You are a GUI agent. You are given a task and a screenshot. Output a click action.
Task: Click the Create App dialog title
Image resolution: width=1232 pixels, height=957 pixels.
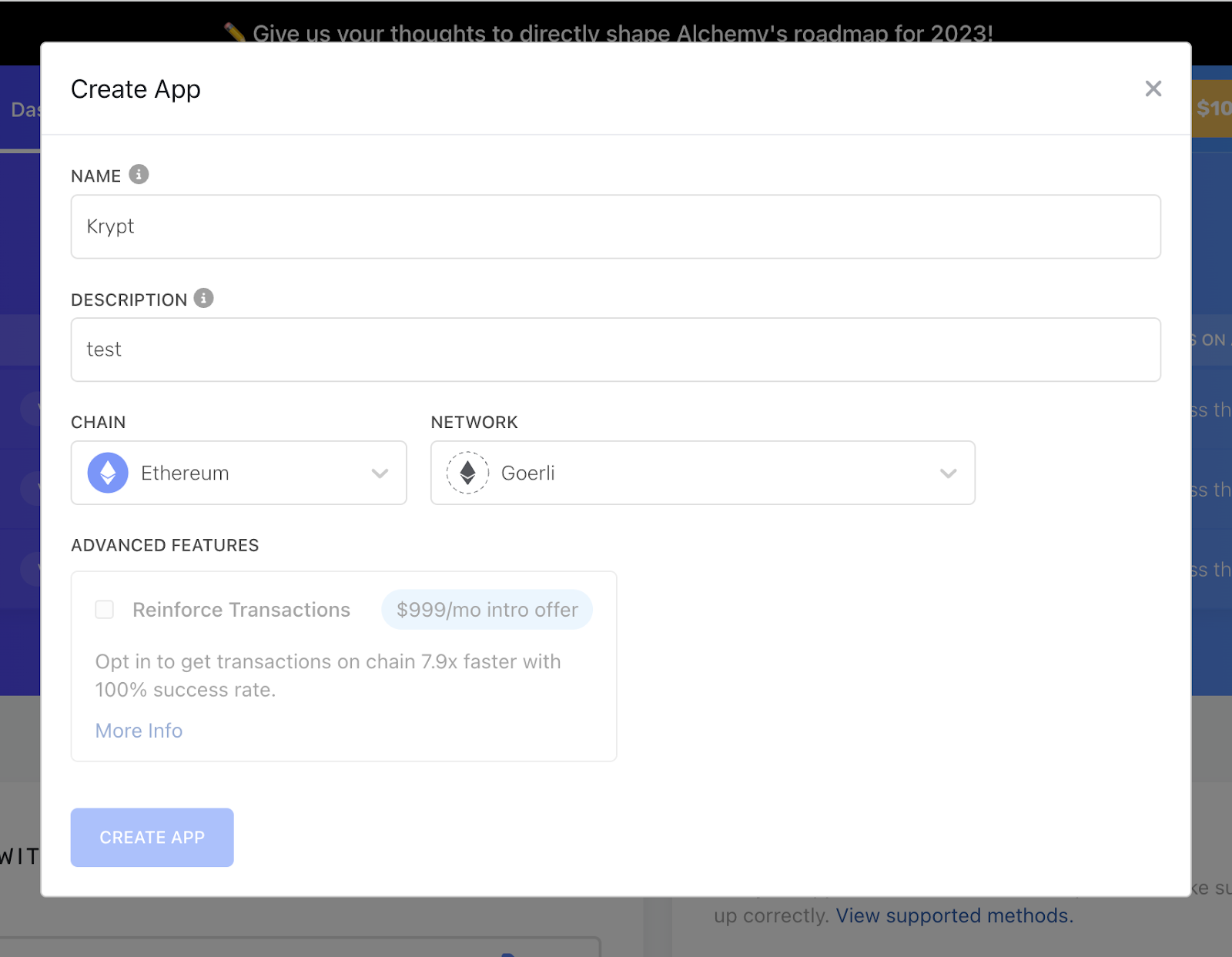(x=136, y=89)
